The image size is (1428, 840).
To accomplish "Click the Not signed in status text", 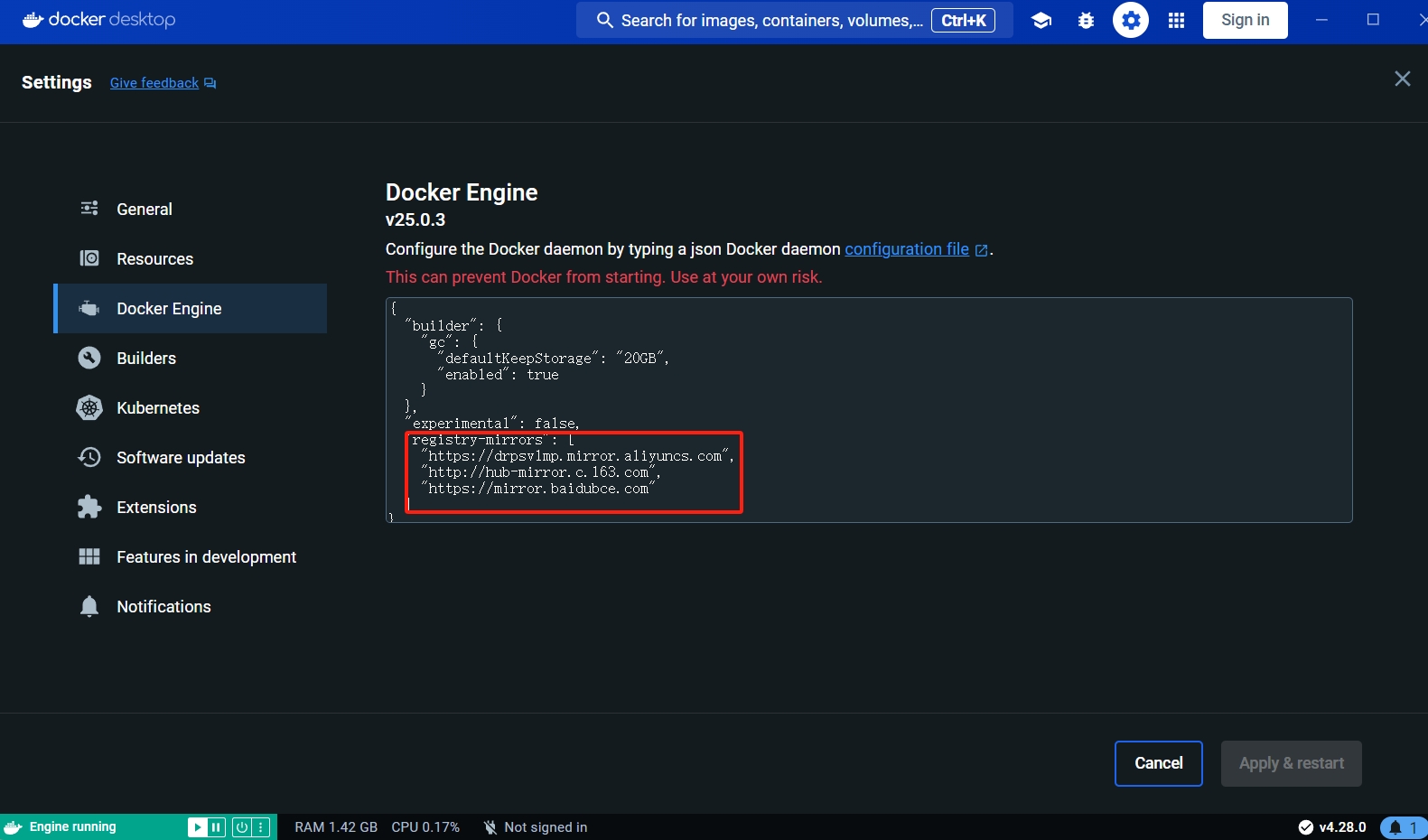I will coord(546,827).
